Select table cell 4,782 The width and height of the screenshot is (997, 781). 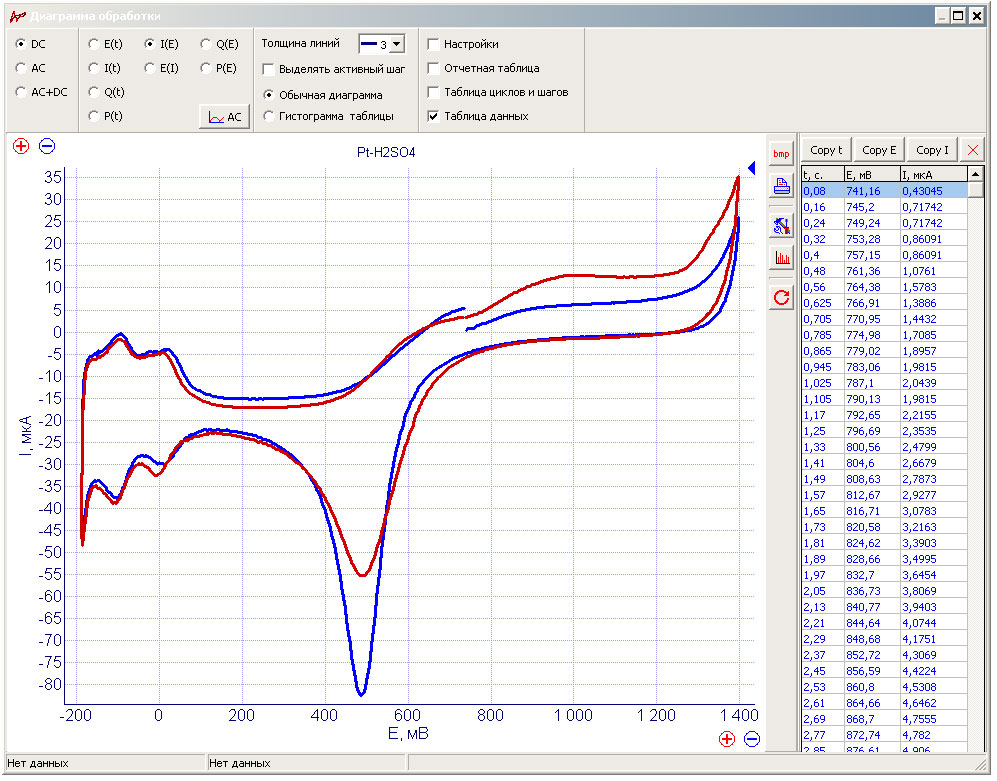(933, 735)
